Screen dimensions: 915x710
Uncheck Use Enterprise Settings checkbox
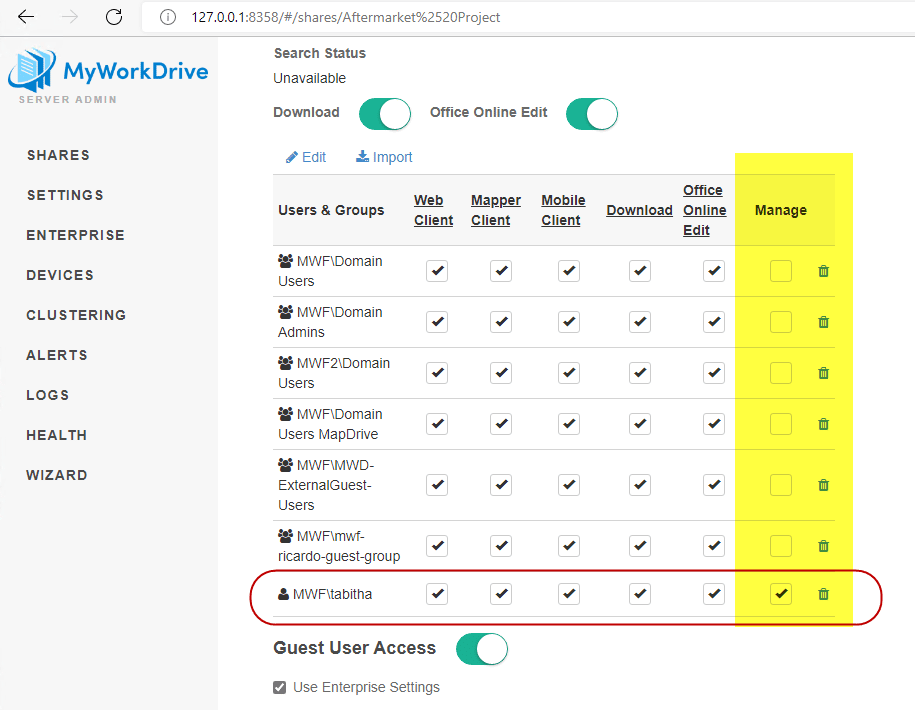point(280,688)
